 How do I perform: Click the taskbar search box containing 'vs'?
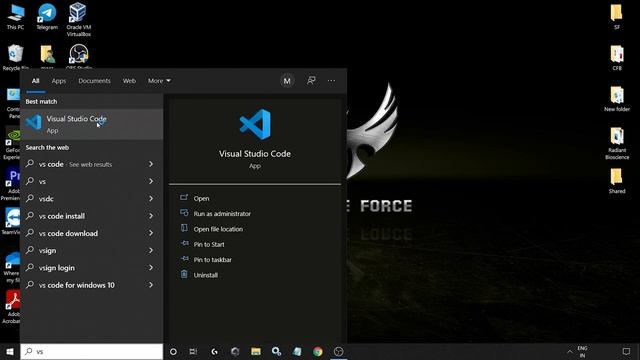click(x=92, y=351)
